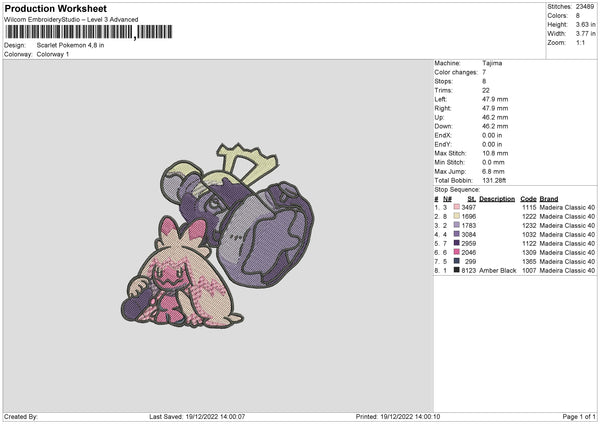The width and height of the screenshot is (600, 424).
Task: Click the Max Stitch value '10.8 mm'
Action: point(495,153)
